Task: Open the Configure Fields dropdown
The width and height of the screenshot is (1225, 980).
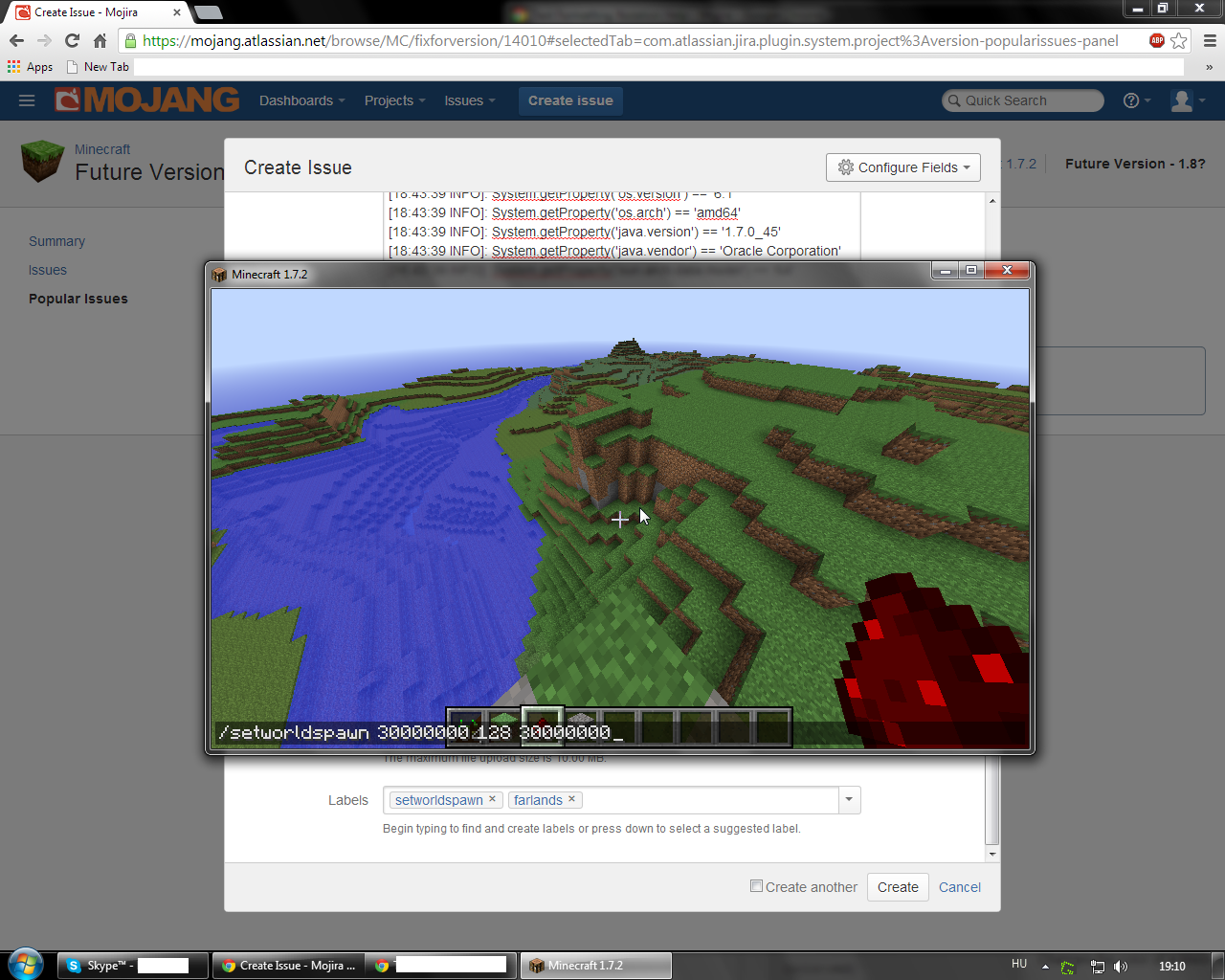Action: tap(903, 167)
